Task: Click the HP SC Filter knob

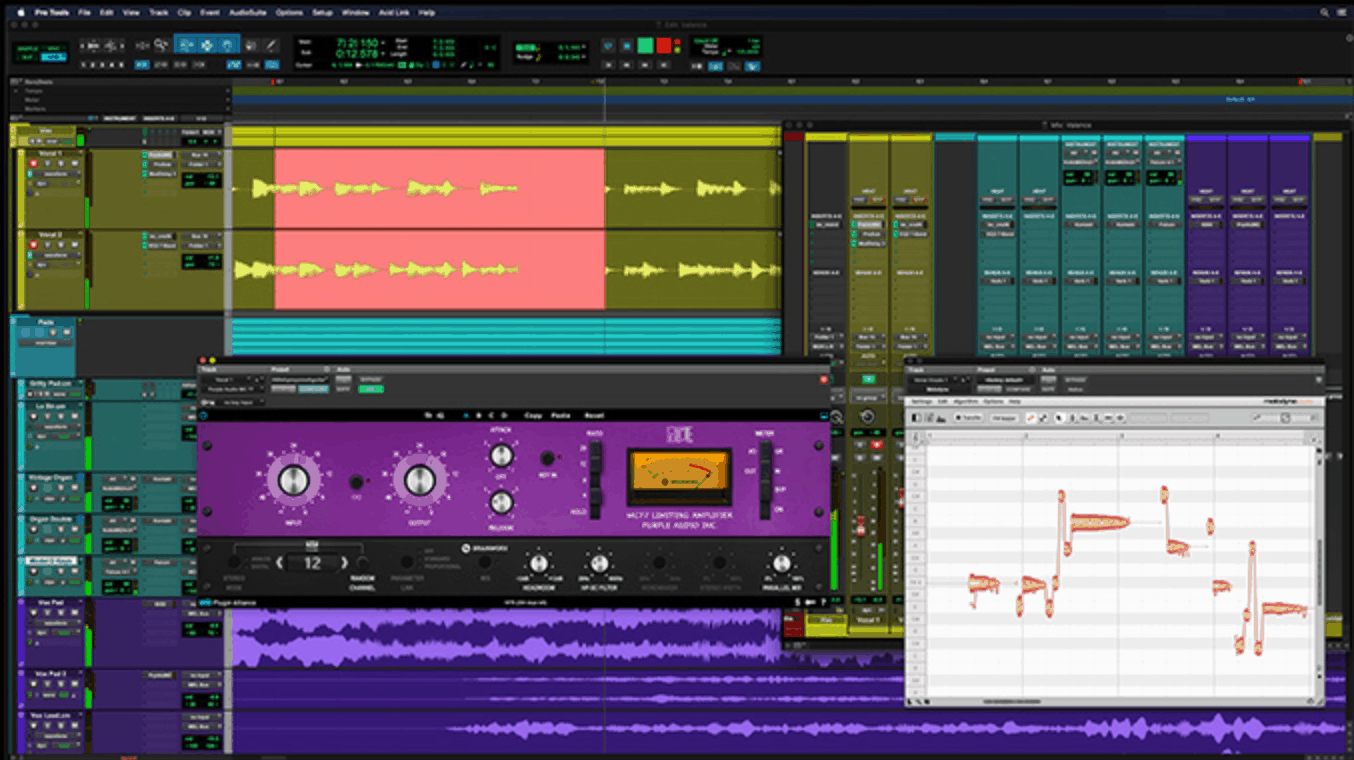Action: click(599, 562)
